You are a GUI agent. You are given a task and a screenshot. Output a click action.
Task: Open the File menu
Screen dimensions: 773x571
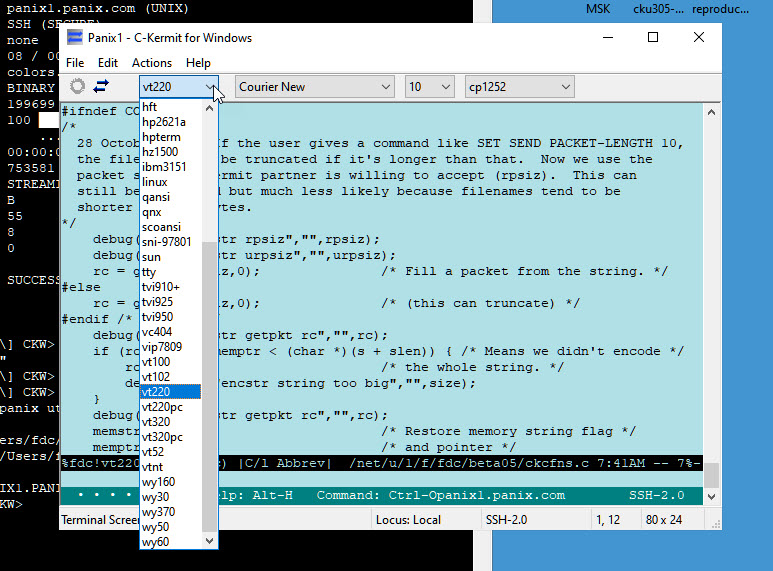75,63
